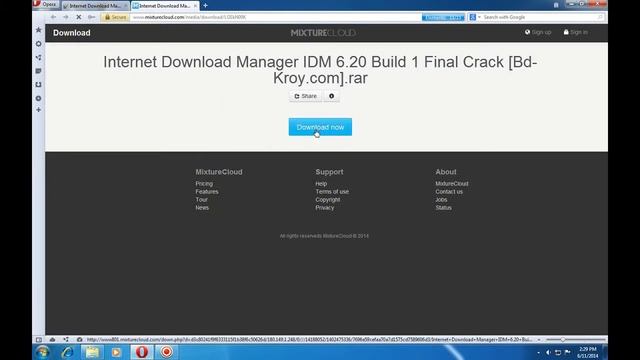Open the Status footer link
Viewport: 640px width, 360px height.
(443, 208)
